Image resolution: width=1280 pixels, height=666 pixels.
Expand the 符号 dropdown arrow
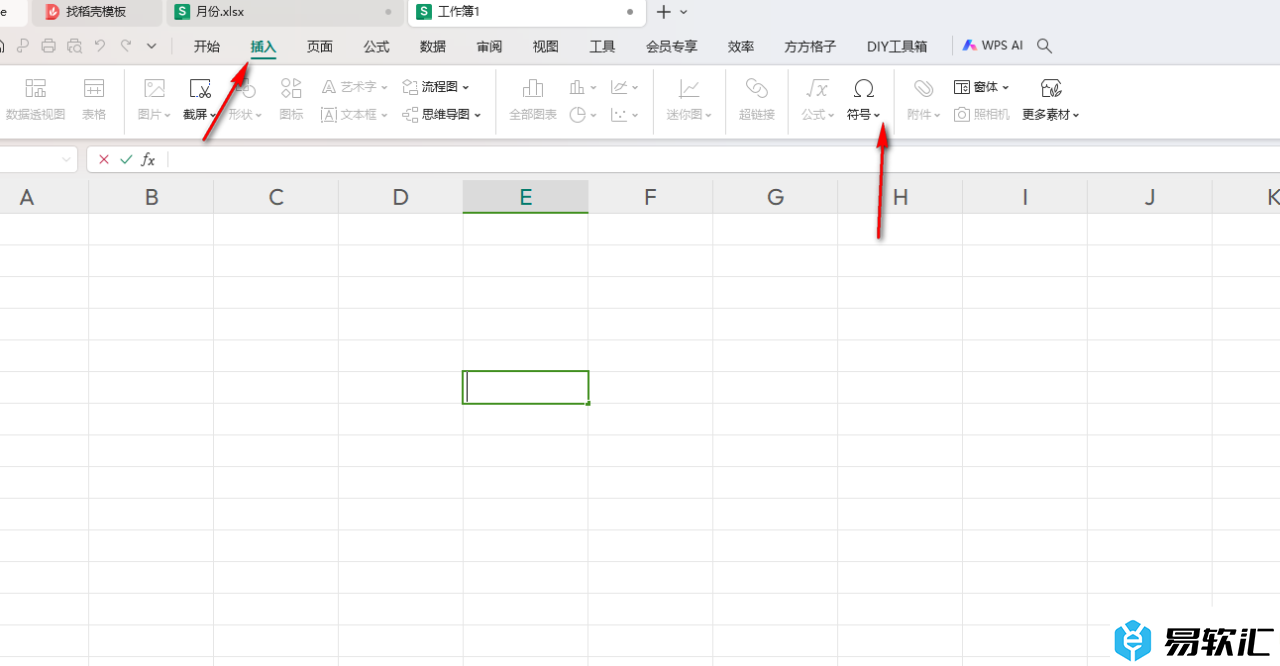click(877, 116)
